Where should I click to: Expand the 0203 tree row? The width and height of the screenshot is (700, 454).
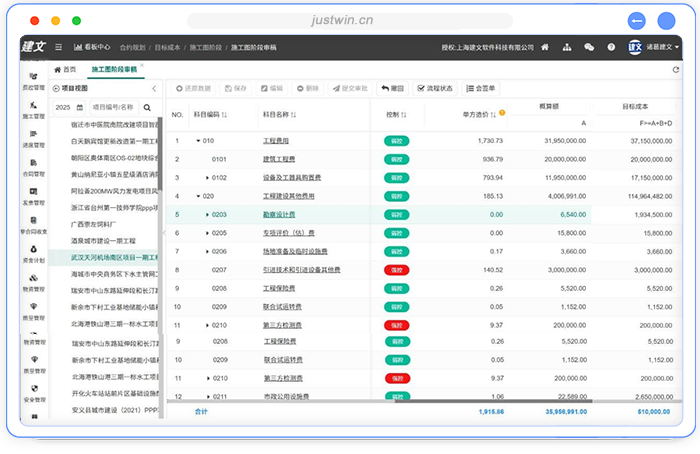point(207,215)
